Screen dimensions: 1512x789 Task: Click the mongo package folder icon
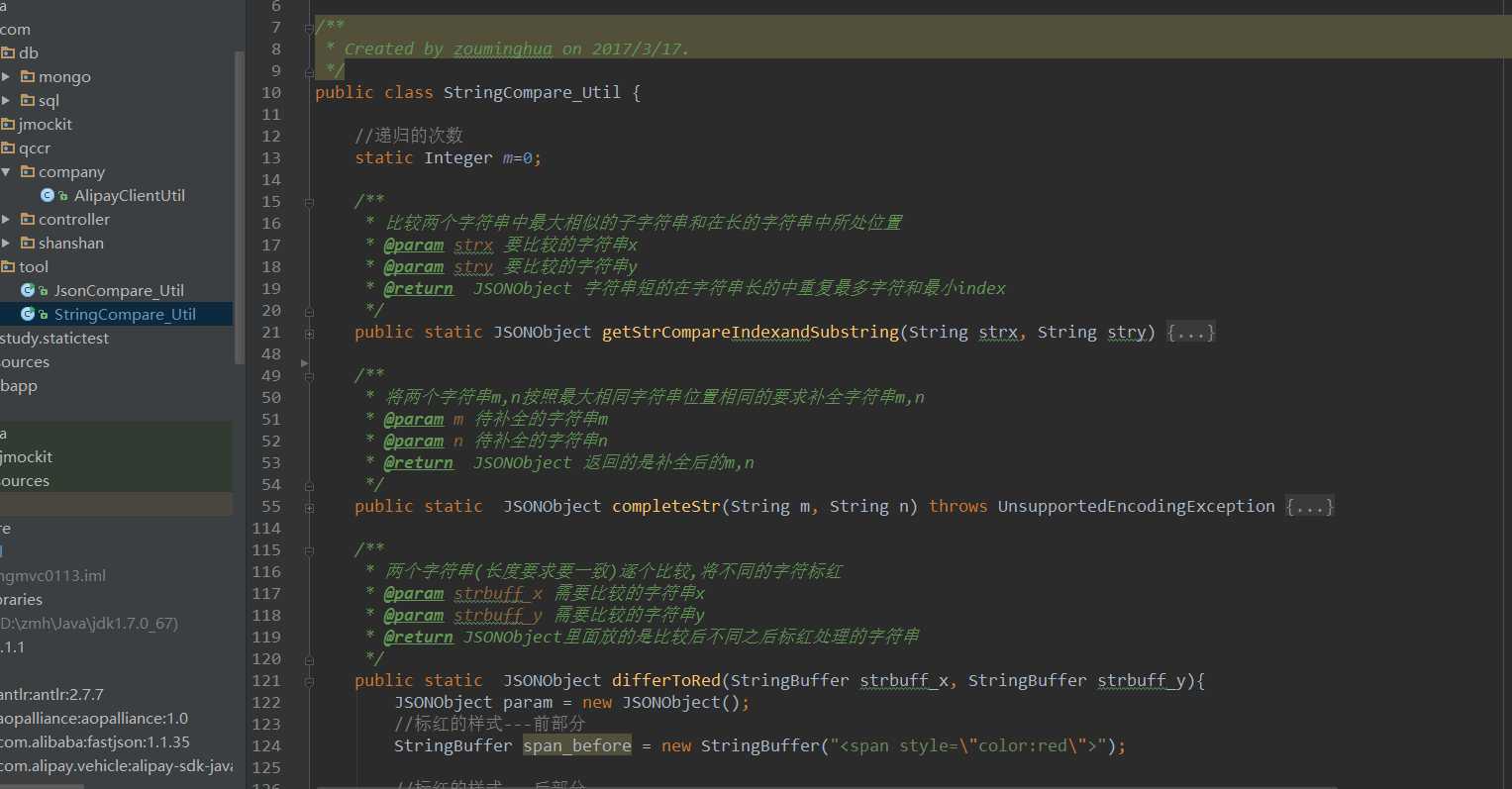point(28,76)
